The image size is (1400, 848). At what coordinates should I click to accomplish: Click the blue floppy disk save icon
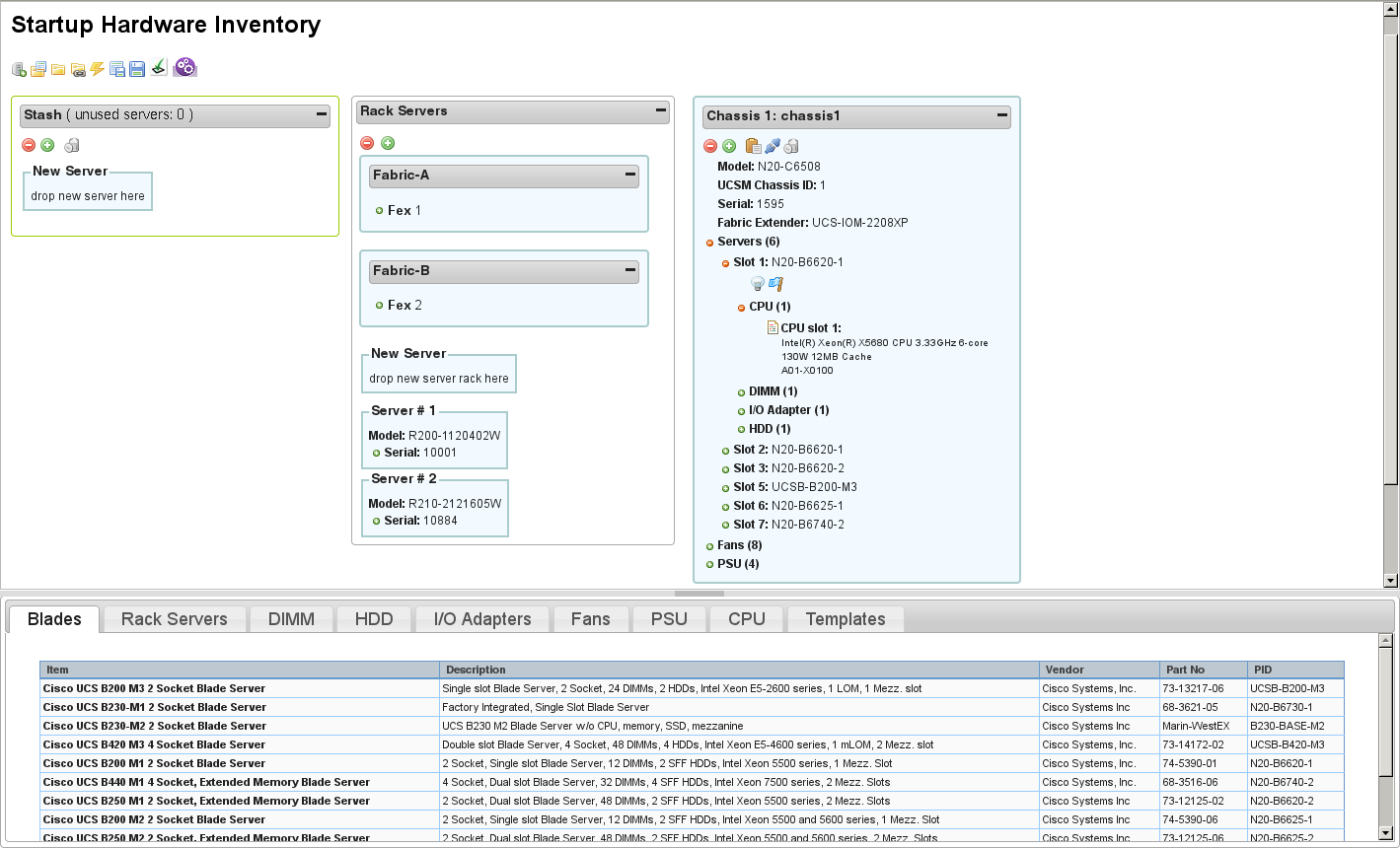[x=137, y=69]
